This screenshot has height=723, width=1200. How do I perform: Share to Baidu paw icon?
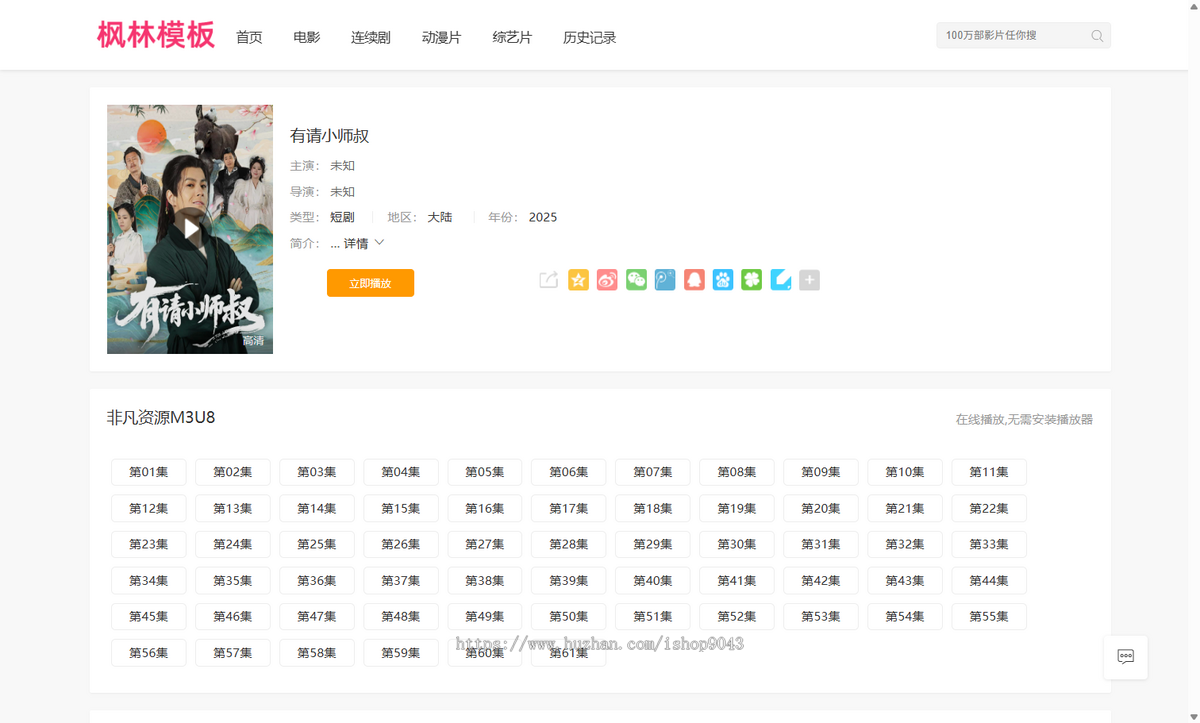[x=723, y=280]
